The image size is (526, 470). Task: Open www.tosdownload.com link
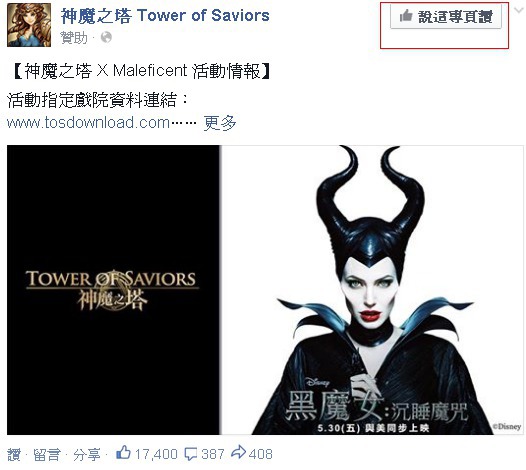(x=88, y=123)
